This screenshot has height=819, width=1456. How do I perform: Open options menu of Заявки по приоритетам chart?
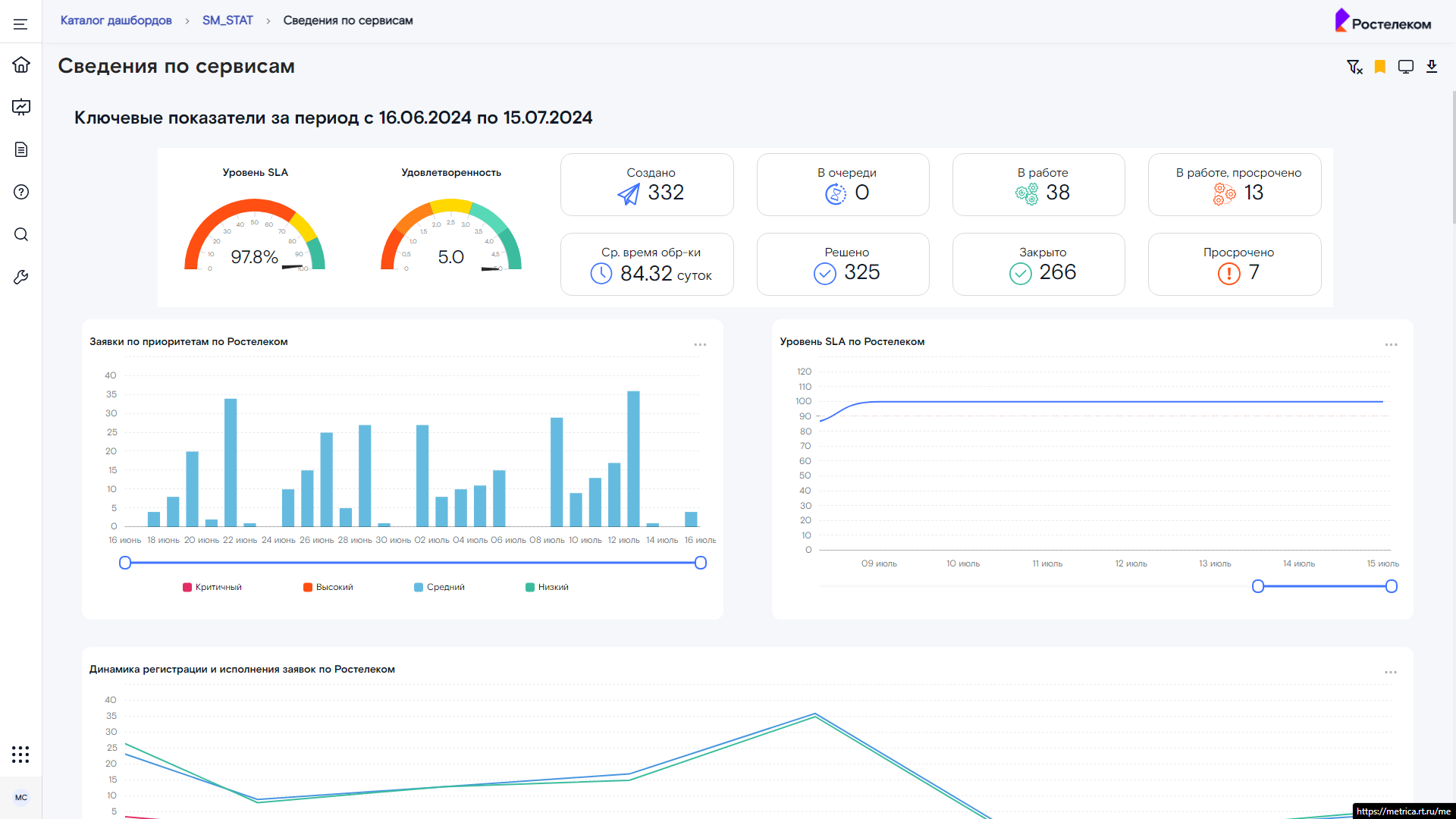point(700,345)
